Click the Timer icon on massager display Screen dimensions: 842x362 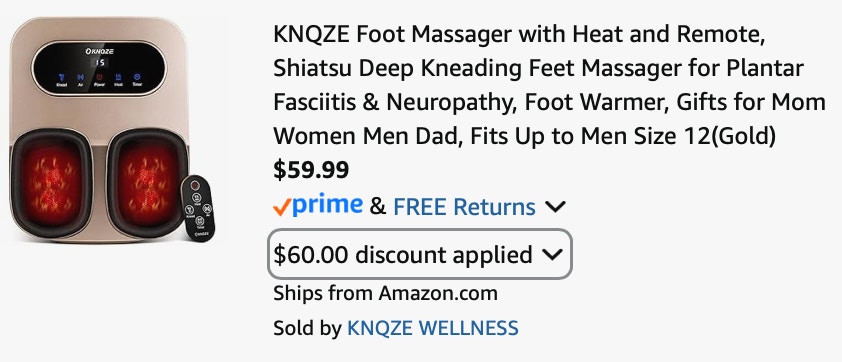[137, 79]
